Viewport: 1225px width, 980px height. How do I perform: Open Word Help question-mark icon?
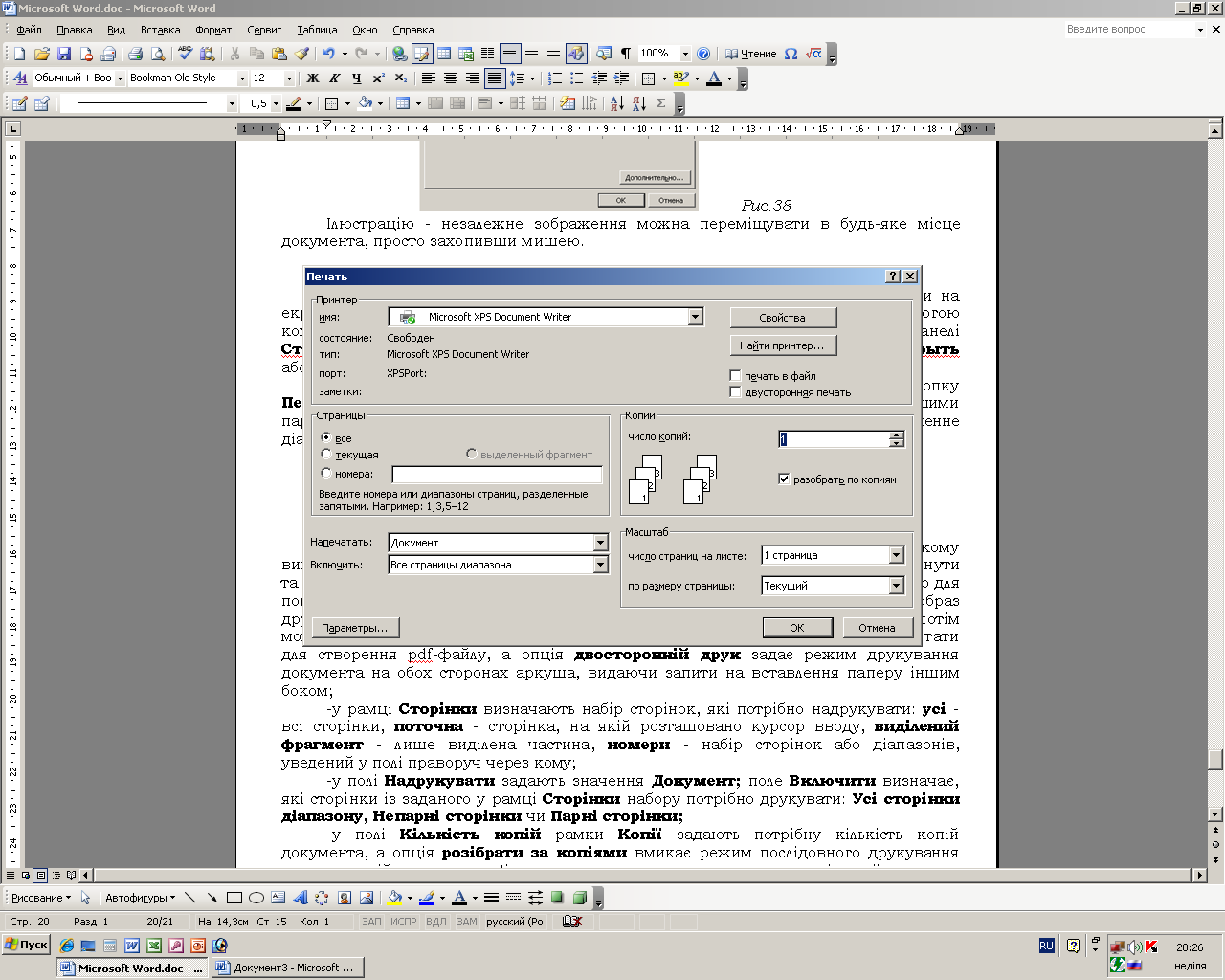[x=703, y=54]
